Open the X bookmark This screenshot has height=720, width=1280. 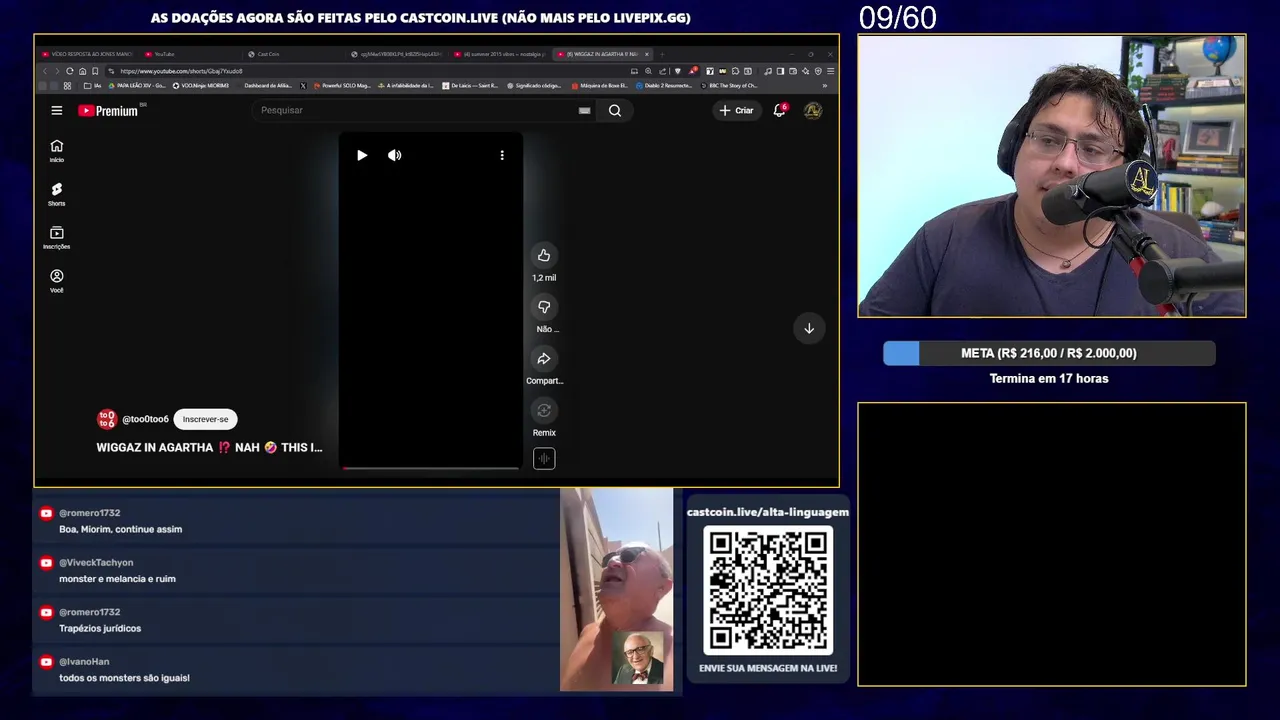click(x=303, y=85)
